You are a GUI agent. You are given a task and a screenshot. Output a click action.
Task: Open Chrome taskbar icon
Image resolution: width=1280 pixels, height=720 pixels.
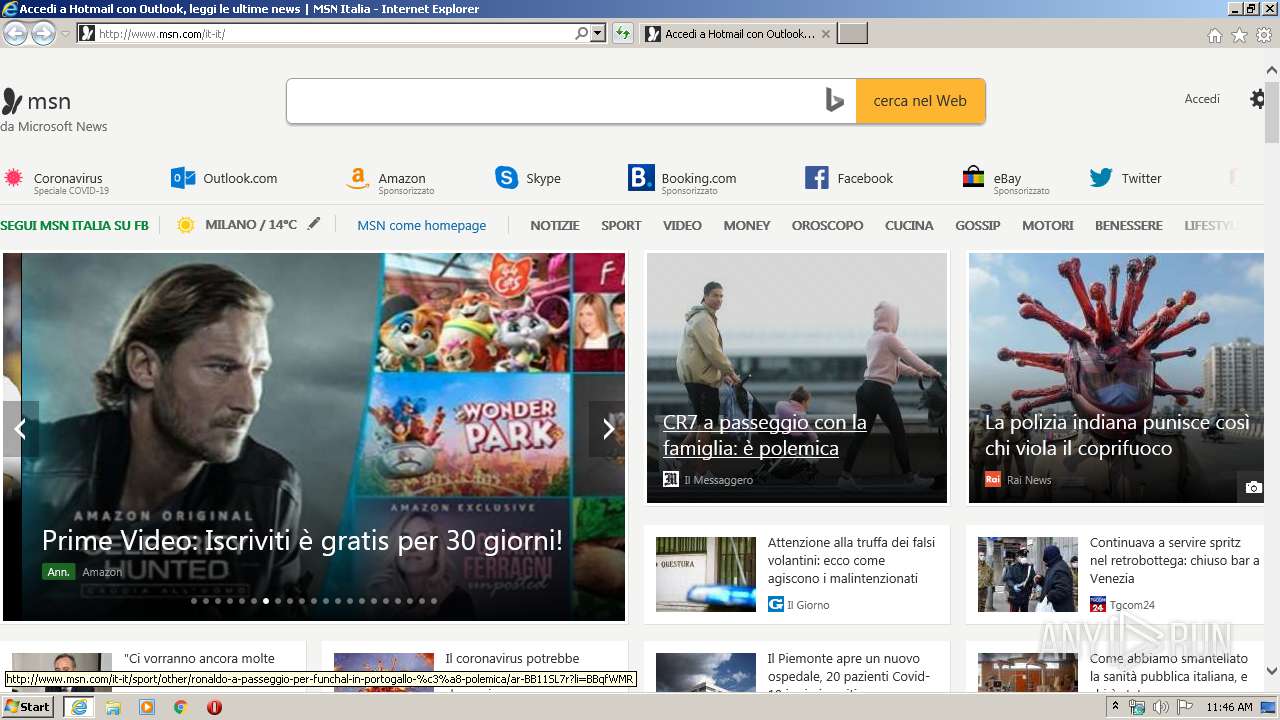tap(180, 707)
